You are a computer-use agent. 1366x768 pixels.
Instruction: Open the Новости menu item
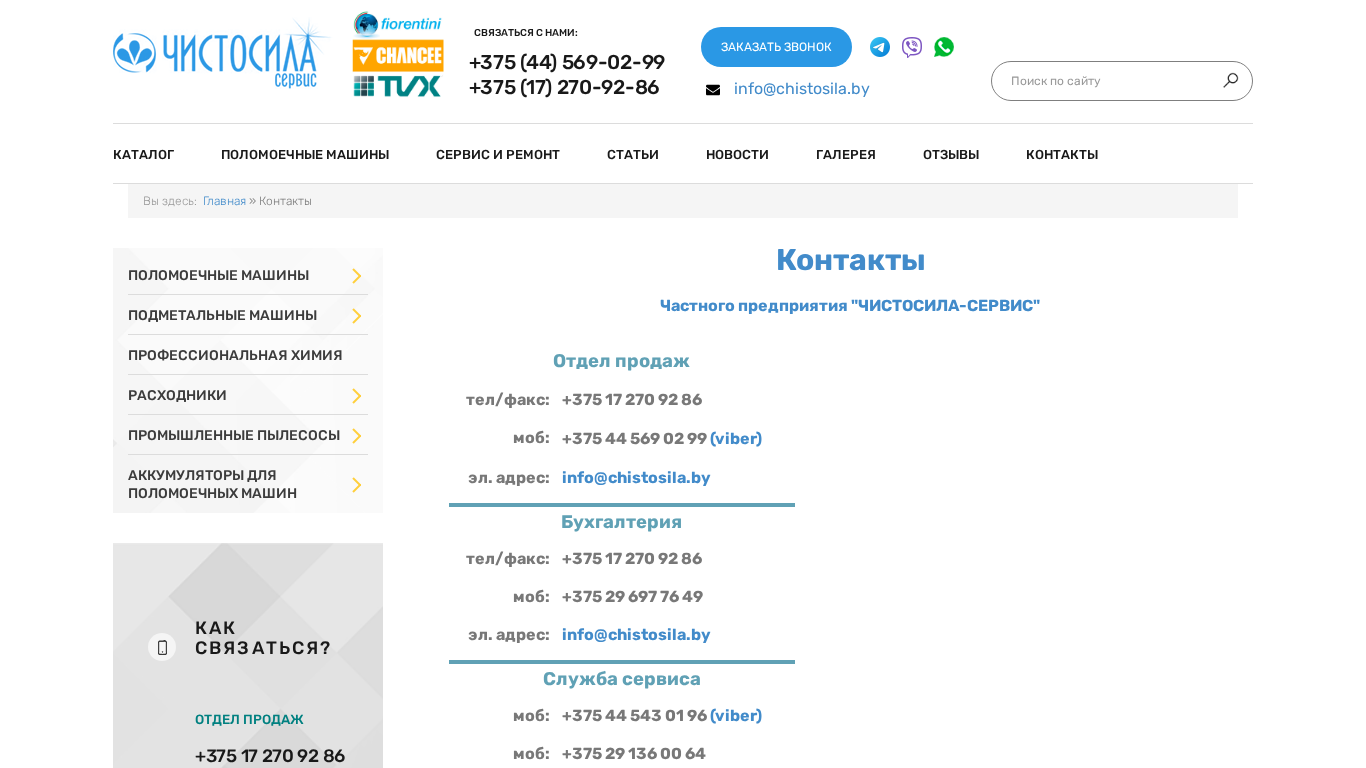(x=737, y=155)
